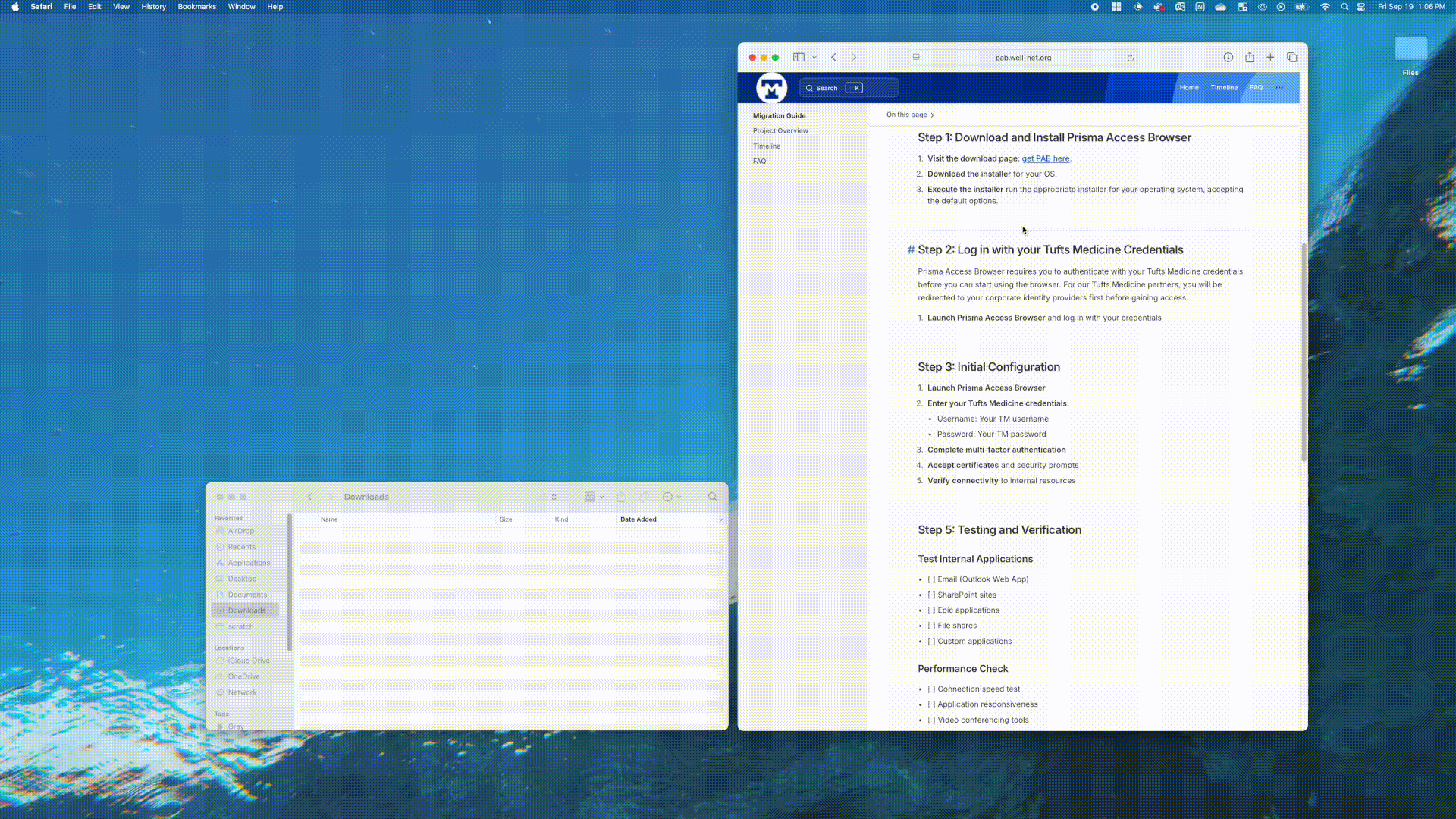Go to Timeline in the top navigation

coord(1223,88)
